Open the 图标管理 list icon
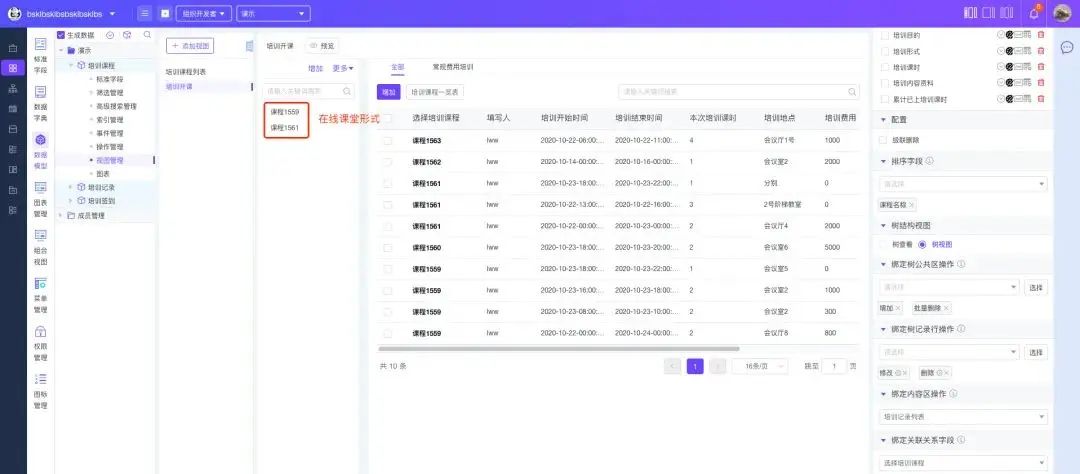Viewport: 1080px width, 474px height. coord(41,379)
